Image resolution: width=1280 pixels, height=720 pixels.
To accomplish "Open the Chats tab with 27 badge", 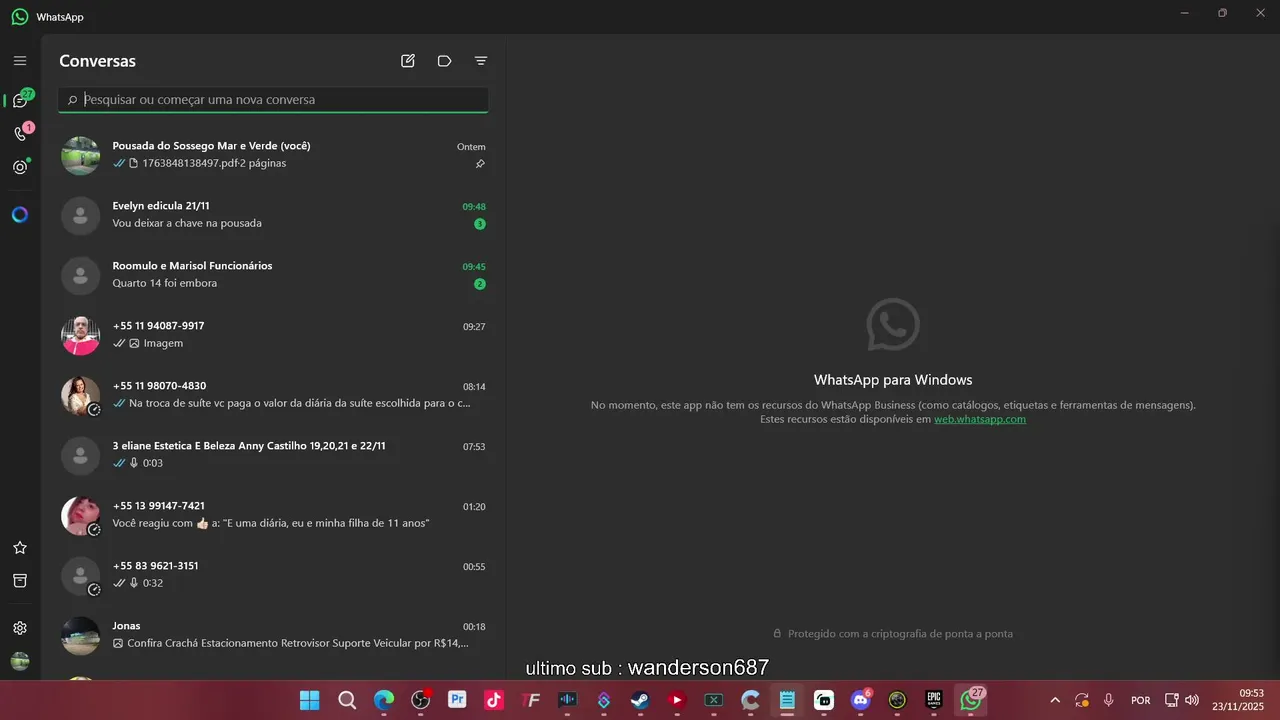I will point(20,100).
